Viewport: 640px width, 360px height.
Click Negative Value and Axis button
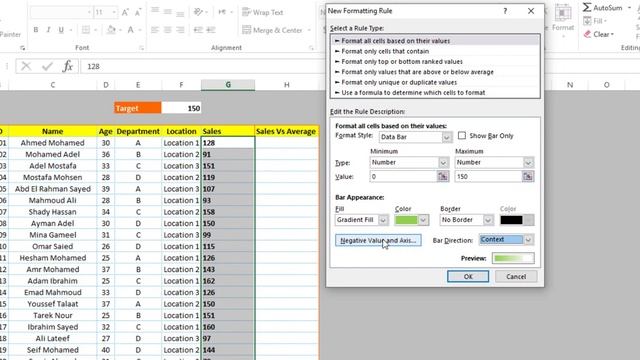[378, 240]
